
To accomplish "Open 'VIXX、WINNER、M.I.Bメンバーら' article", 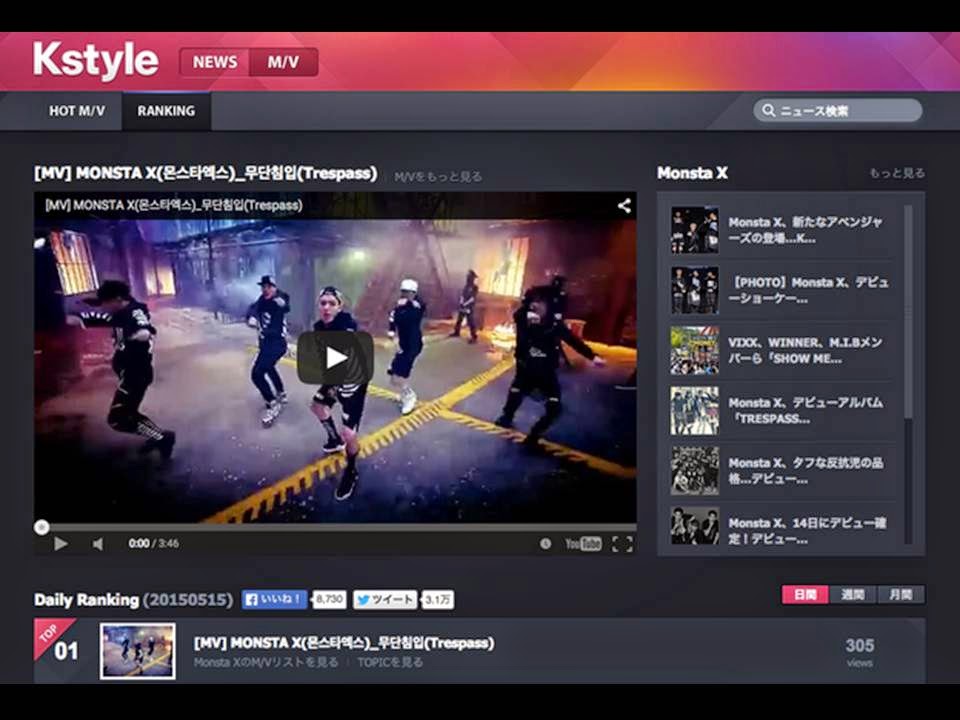I will tap(805, 350).
